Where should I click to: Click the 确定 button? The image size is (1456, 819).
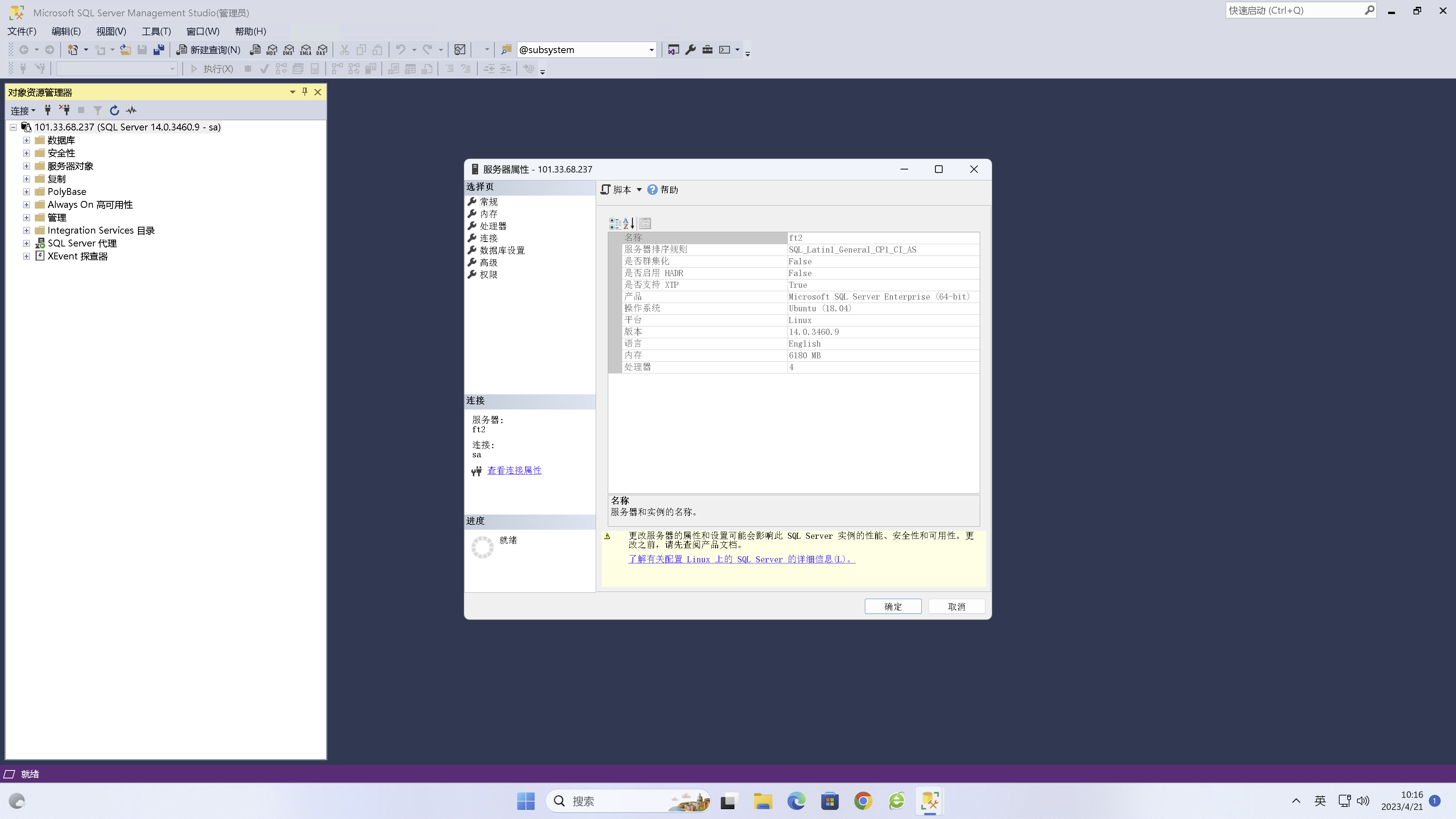tap(893, 607)
